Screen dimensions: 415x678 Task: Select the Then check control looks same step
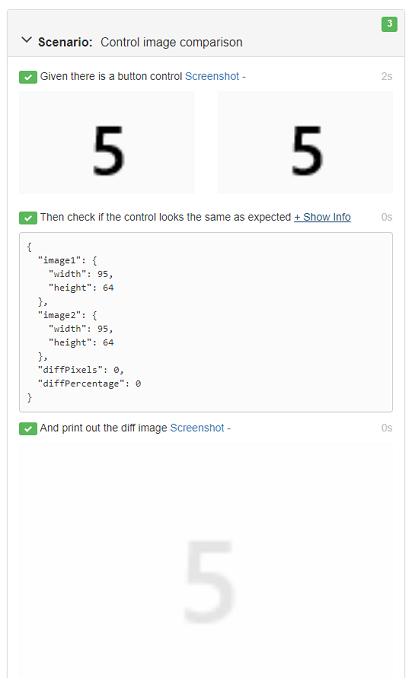166,217
